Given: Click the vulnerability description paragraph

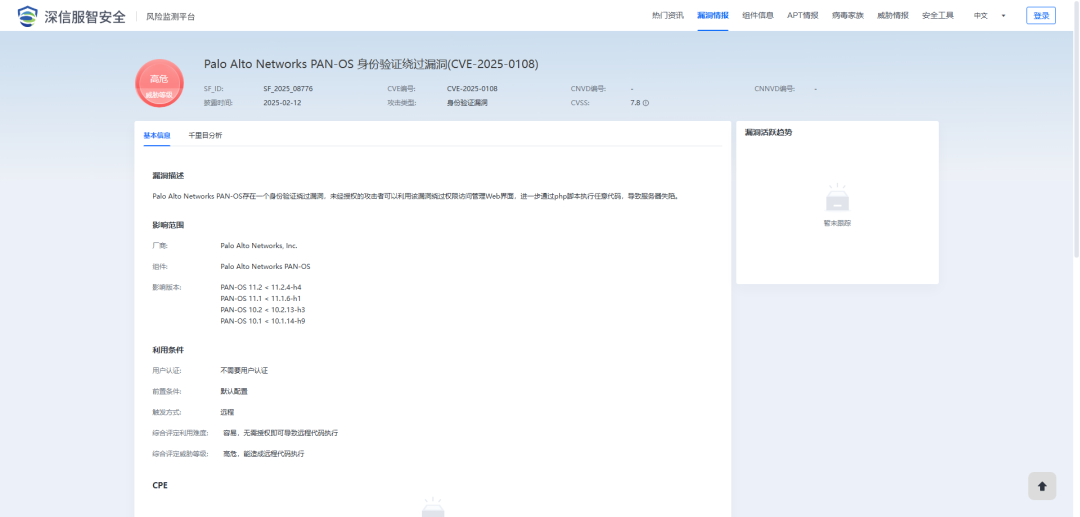Looking at the screenshot, I should [x=416, y=196].
